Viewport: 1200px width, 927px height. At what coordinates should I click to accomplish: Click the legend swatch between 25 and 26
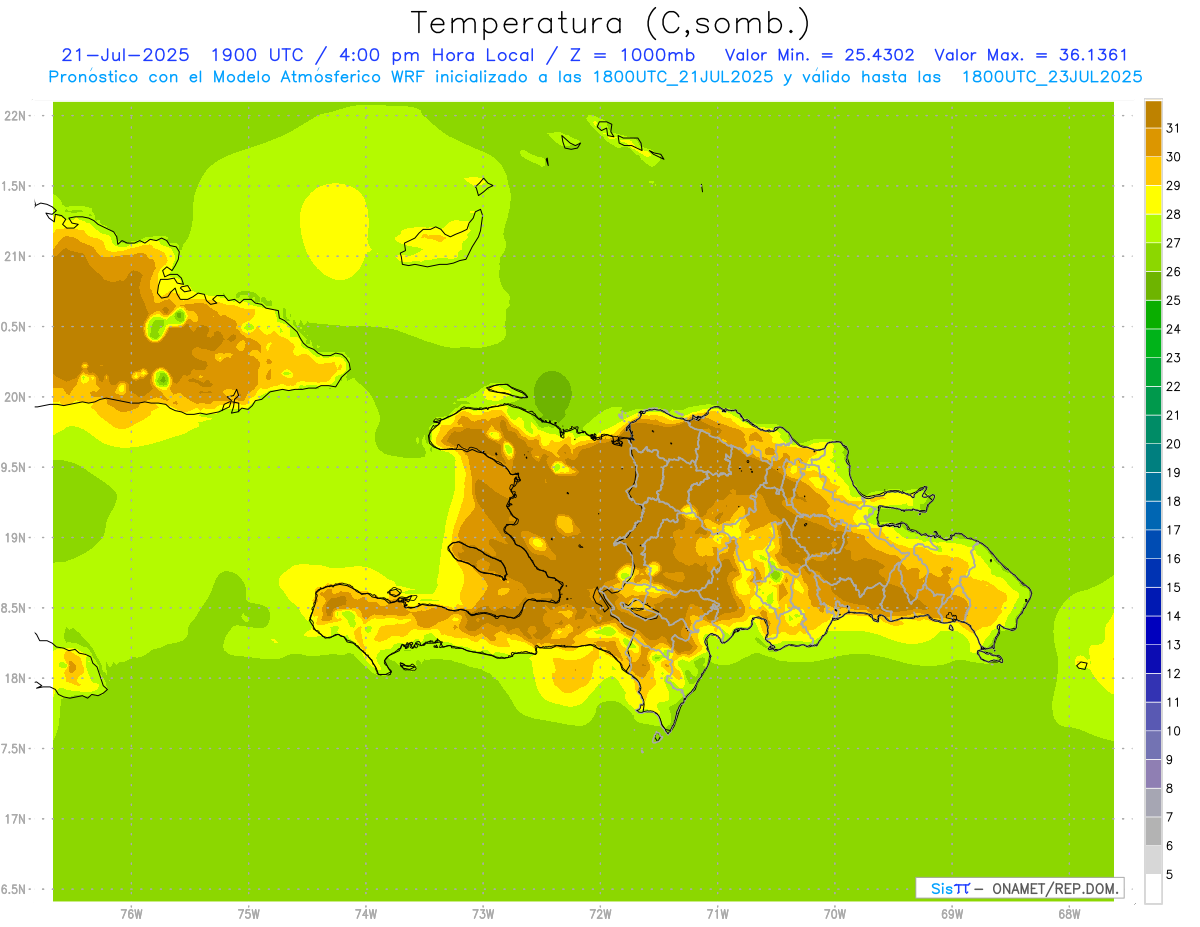click(1153, 286)
